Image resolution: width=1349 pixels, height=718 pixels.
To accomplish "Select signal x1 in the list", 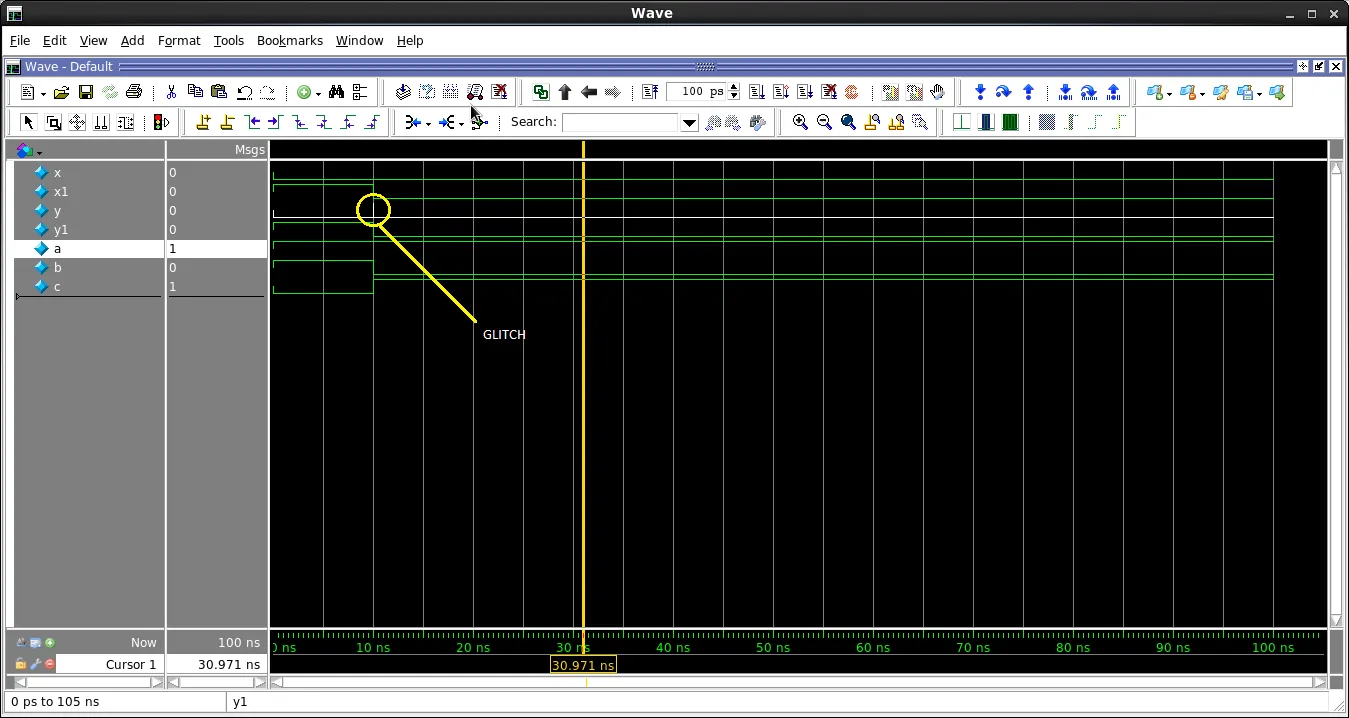I will [x=89, y=192].
